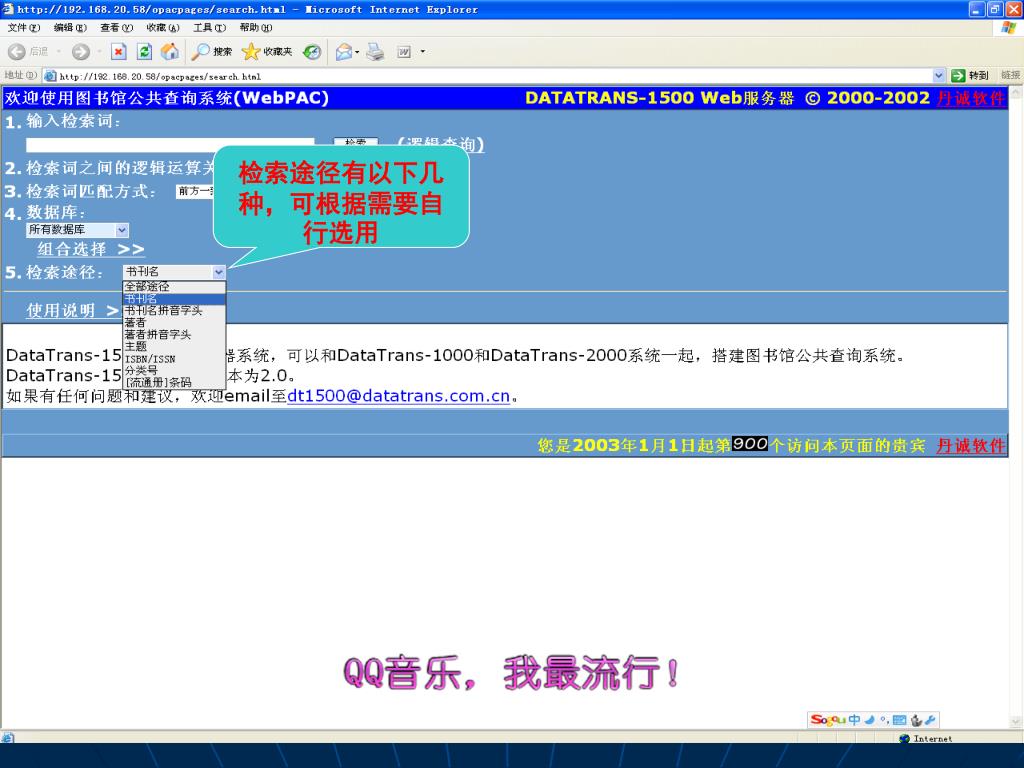This screenshot has width=1024, height=768.
Task: Click the 链接 Links toolbar label
Action: click(1010, 76)
